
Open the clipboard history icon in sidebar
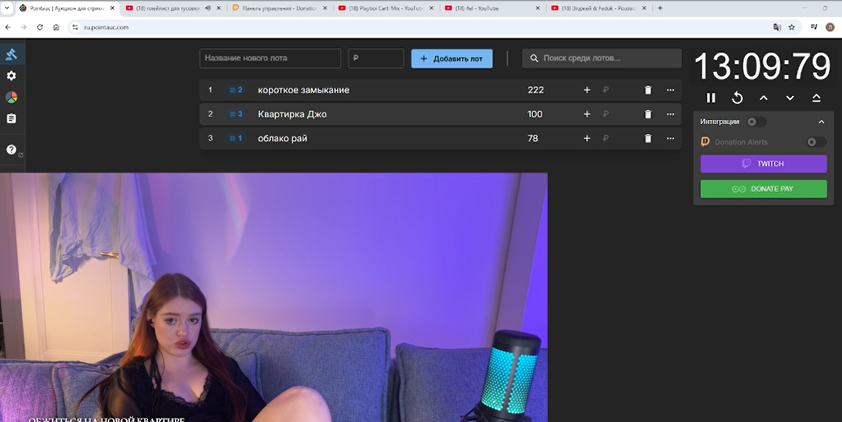(x=11, y=118)
